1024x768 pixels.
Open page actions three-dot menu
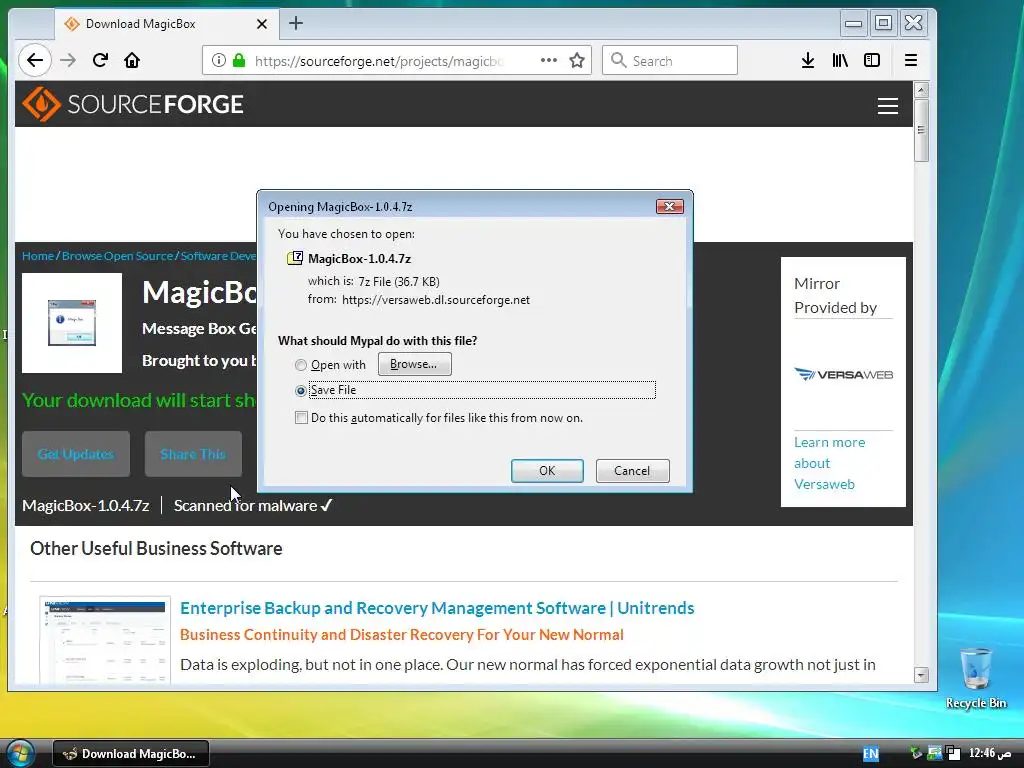(x=549, y=60)
